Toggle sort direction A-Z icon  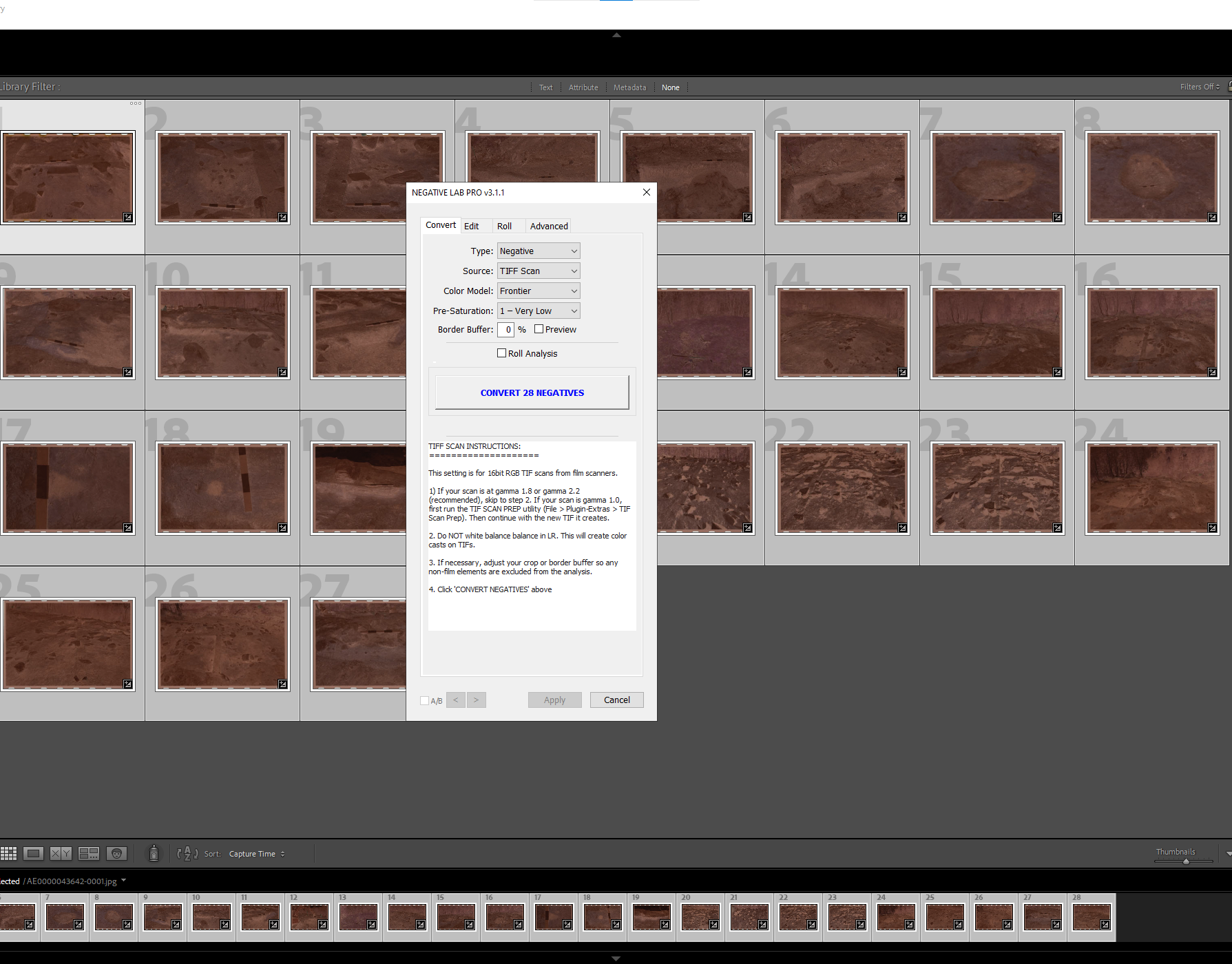(x=187, y=854)
